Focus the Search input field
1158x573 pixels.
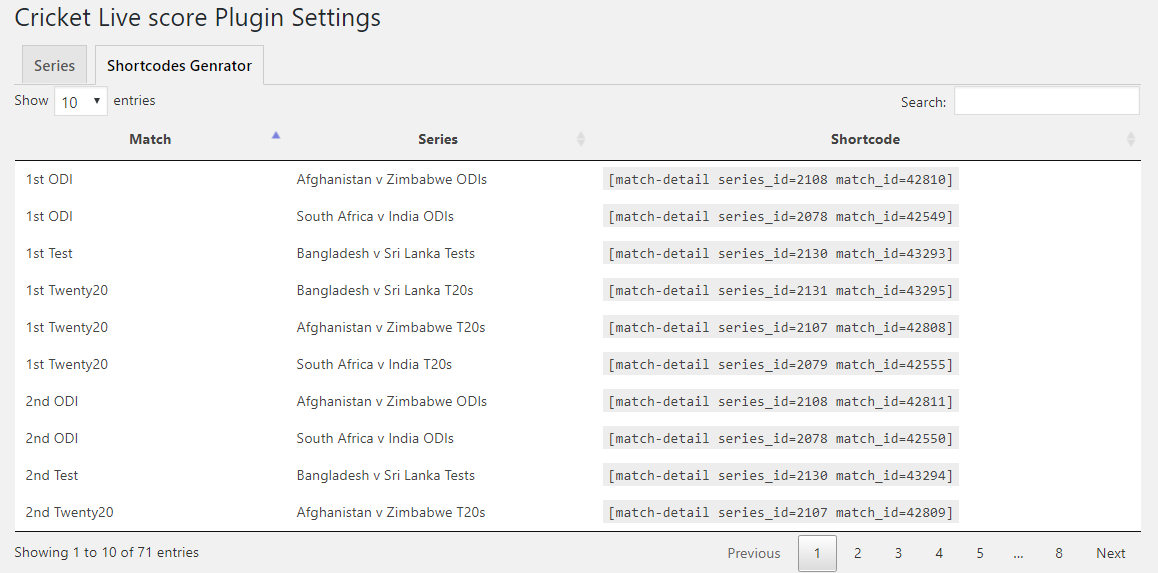click(1046, 101)
